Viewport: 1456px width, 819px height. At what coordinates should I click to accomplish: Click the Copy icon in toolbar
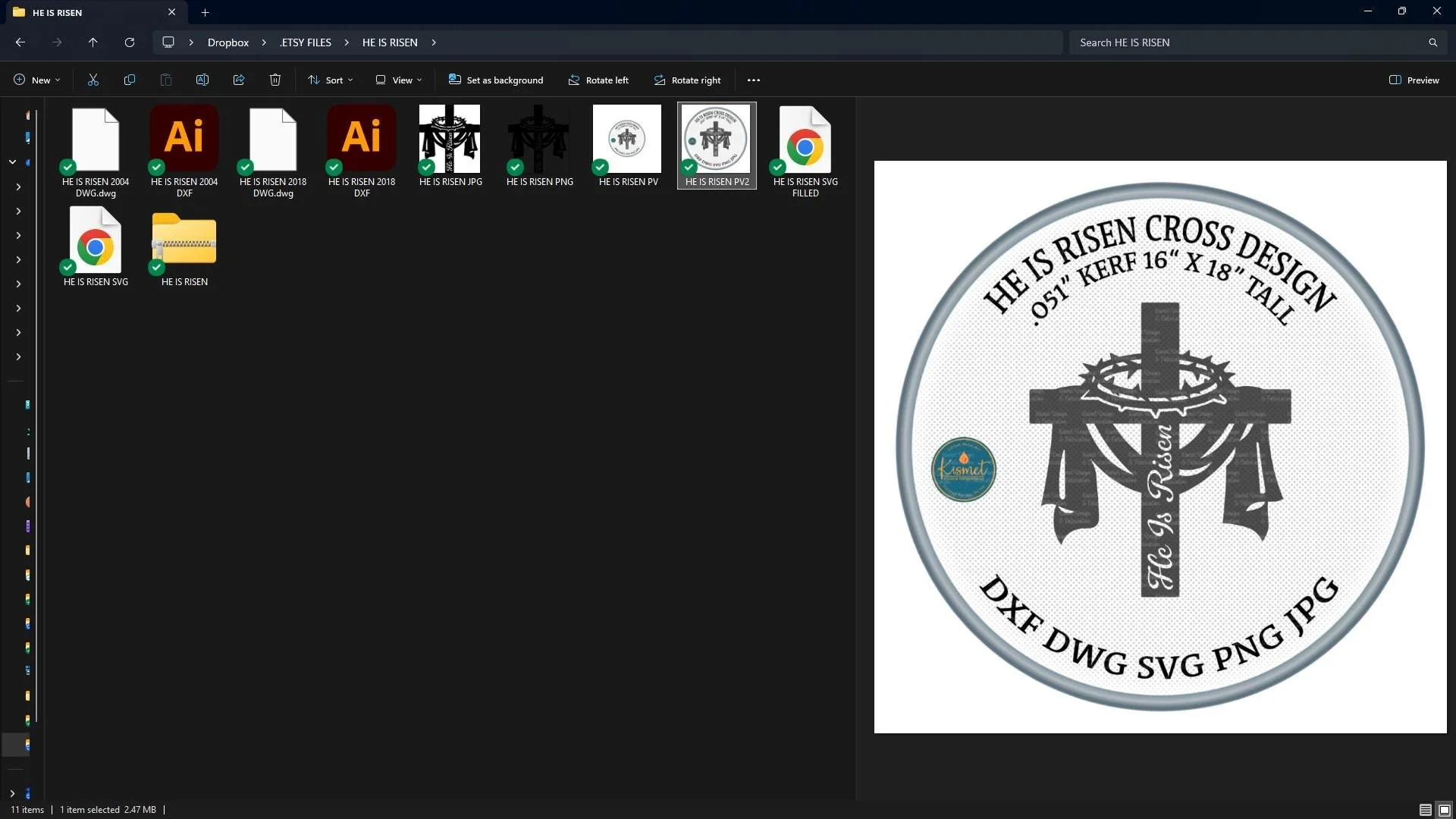[x=130, y=80]
